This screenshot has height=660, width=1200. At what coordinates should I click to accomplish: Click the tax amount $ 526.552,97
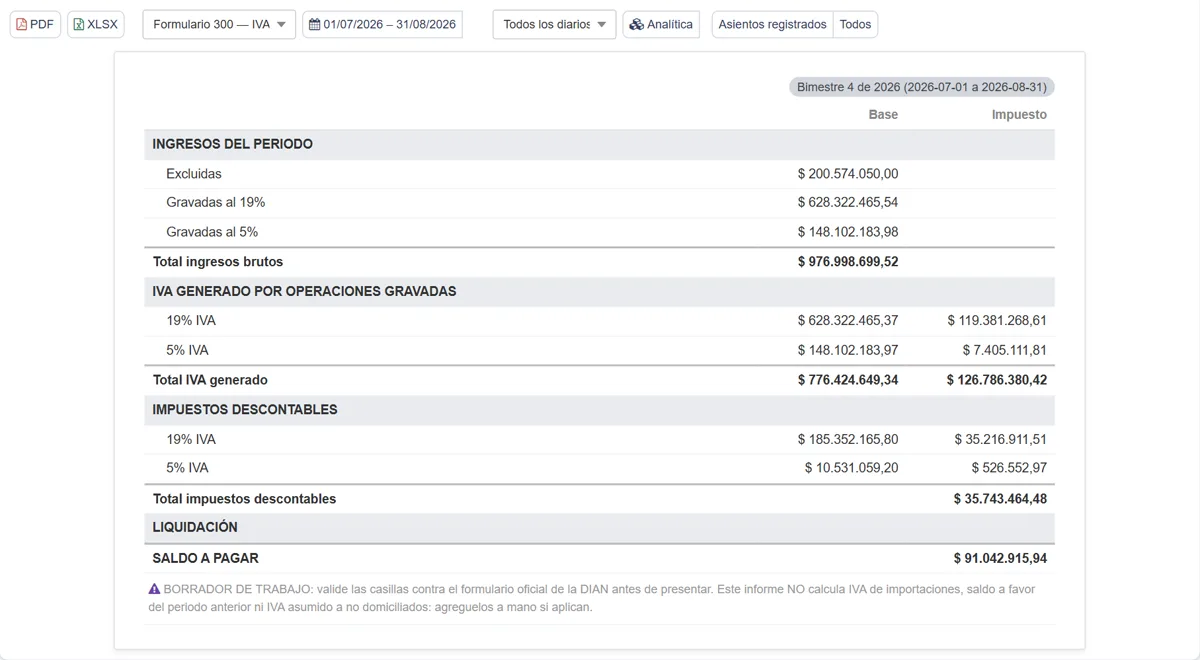click(x=1009, y=468)
